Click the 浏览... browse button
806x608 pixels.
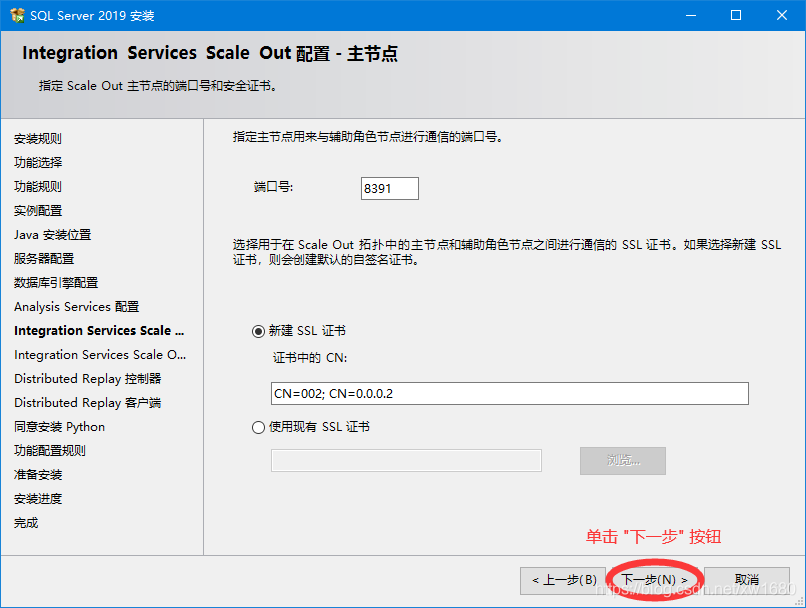coord(623,460)
